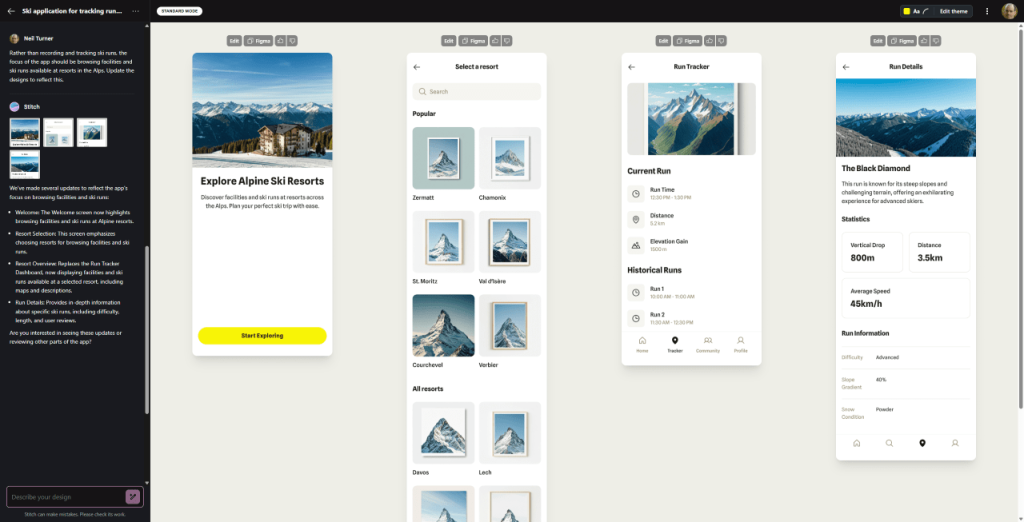This screenshot has height=522, width=1024.
Task: Open the hotel welcome thumbnail in Stitch's reply
Action: click(x=25, y=132)
